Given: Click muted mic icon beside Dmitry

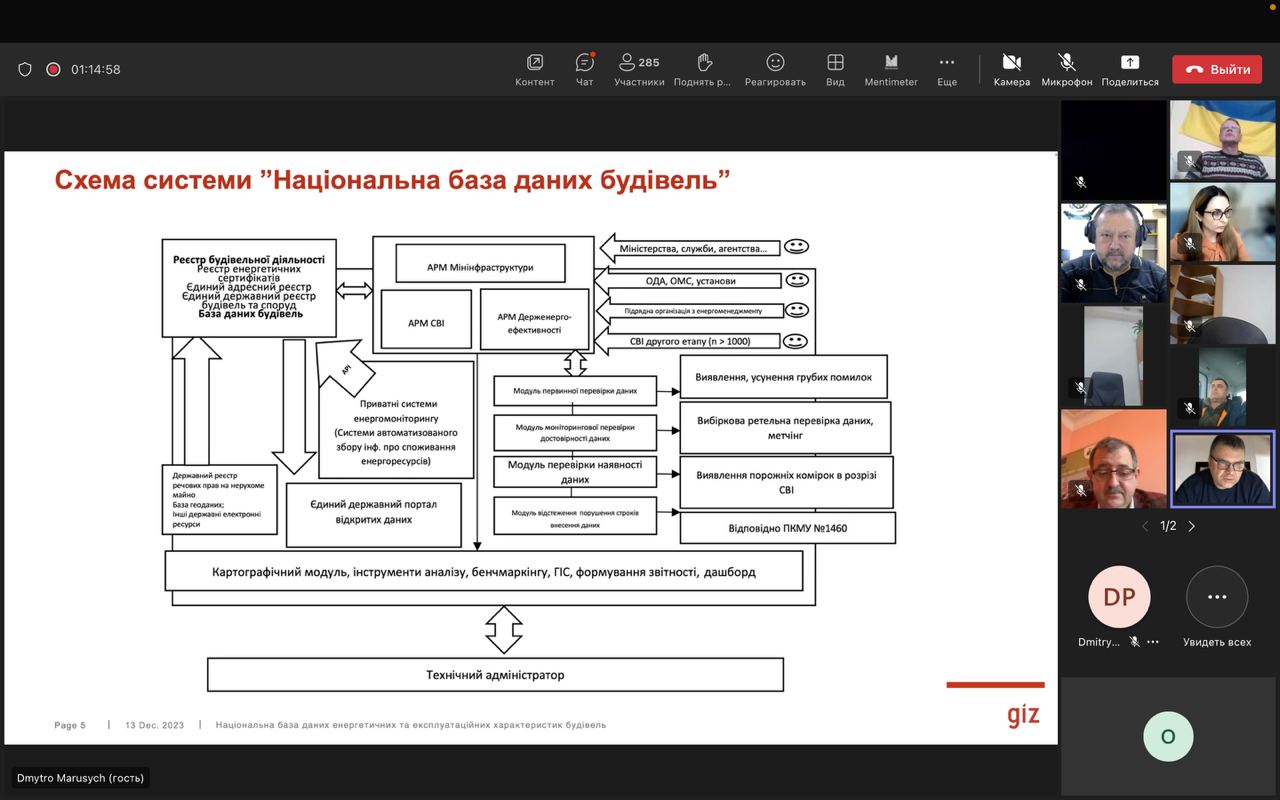Looking at the screenshot, I should point(1134,642).
